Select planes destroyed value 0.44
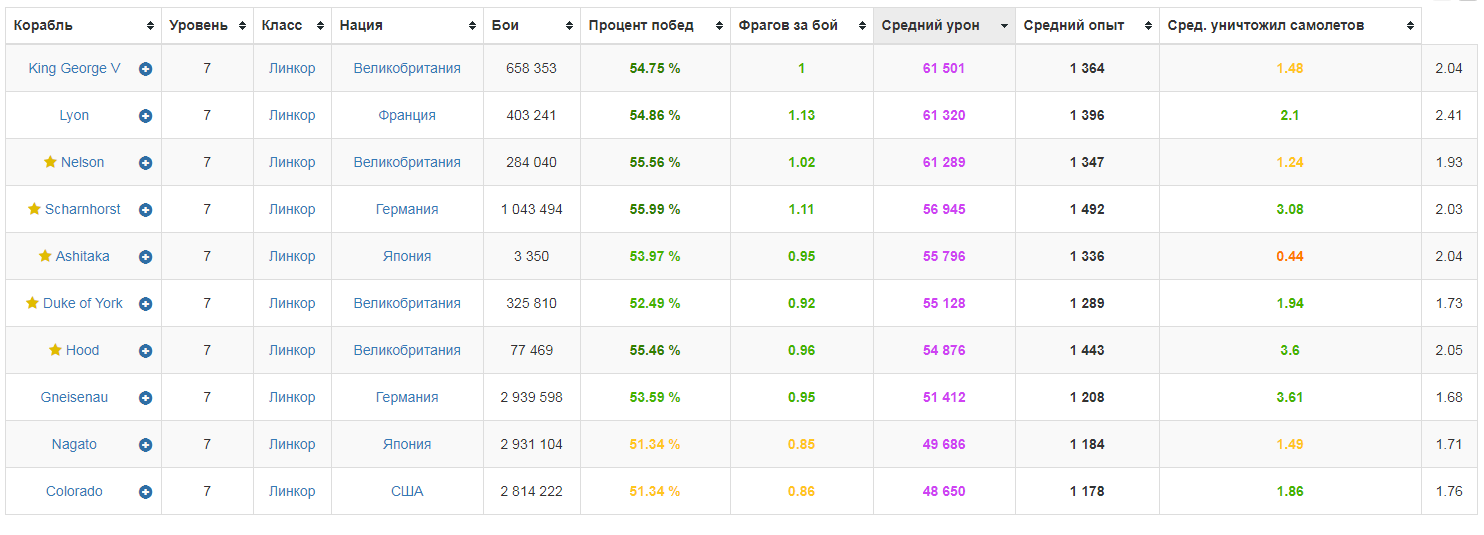 coord(1290,257)
